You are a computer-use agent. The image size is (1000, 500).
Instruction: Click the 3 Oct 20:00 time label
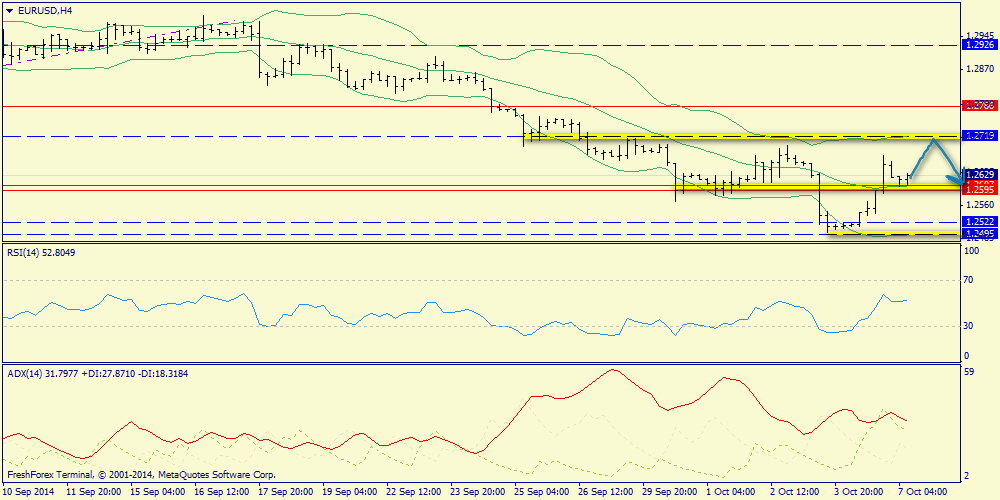859,492
